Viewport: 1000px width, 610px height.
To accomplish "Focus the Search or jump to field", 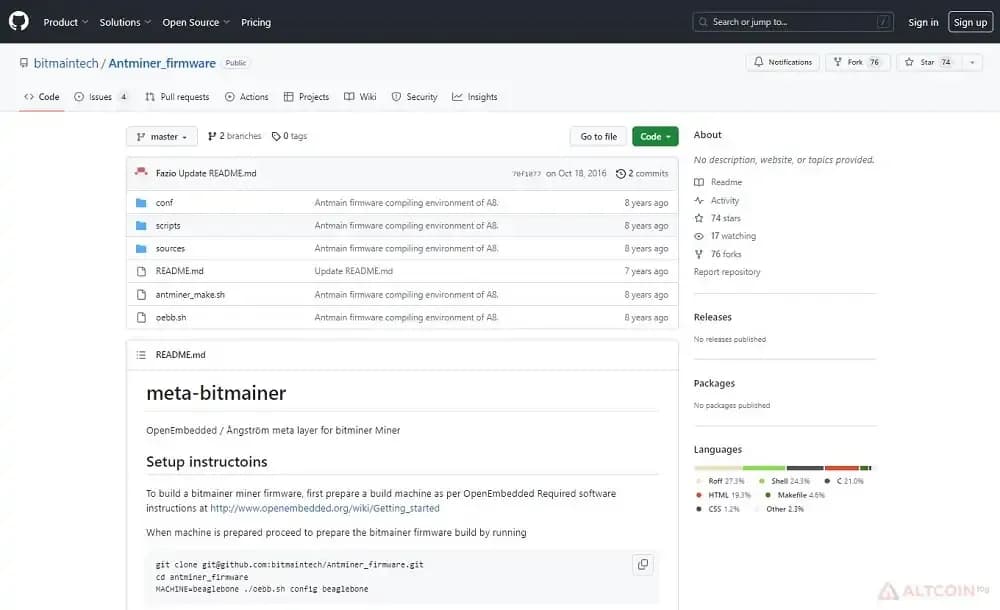I will pos(793,22).
